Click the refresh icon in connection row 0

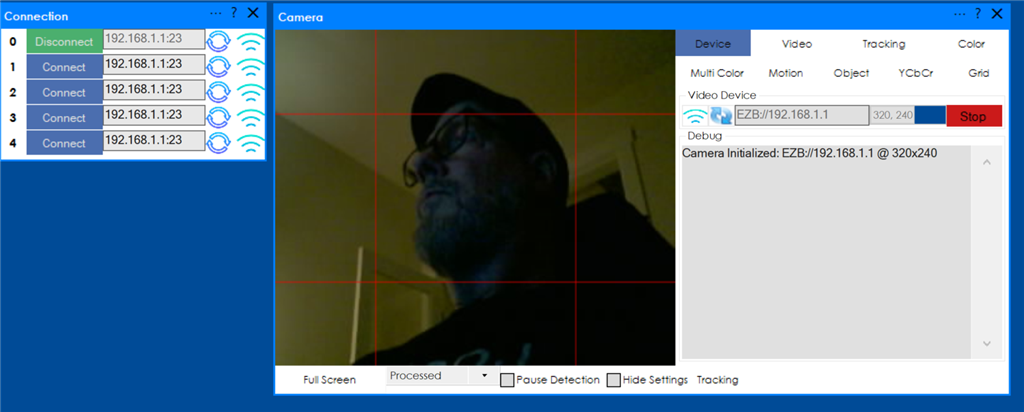[220, 41]
